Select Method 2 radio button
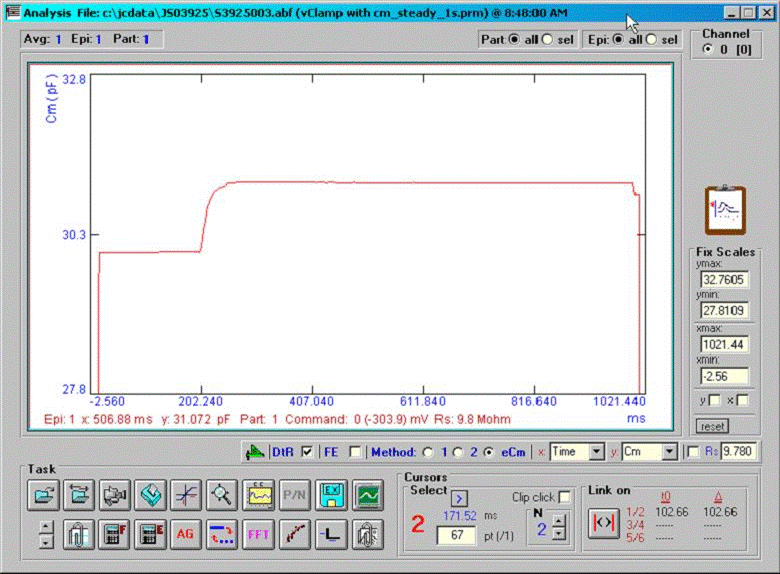 [x=458, y=452]
